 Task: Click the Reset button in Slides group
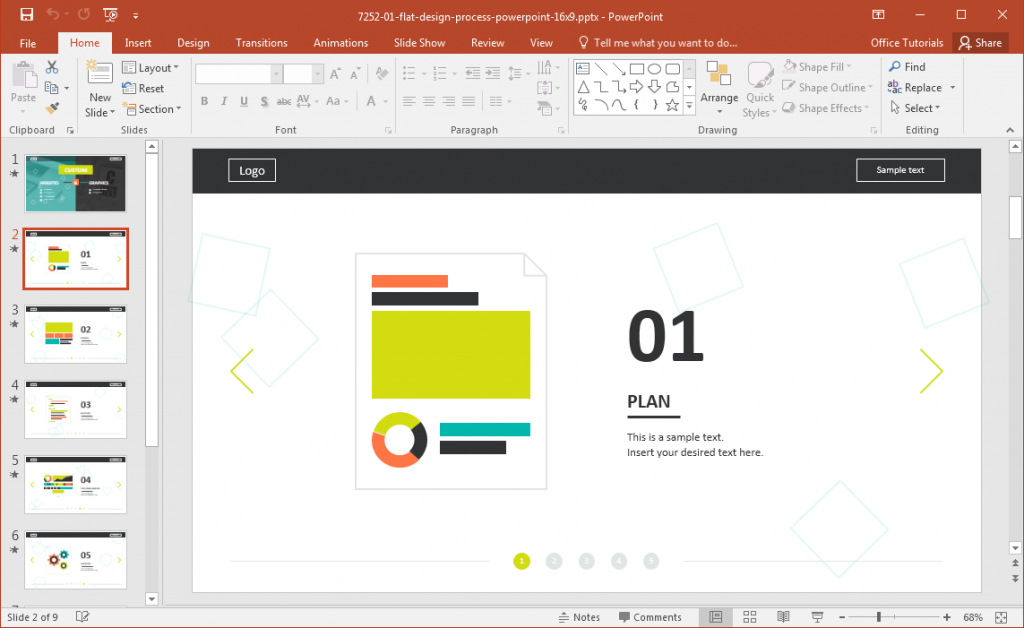coord(144,88)
